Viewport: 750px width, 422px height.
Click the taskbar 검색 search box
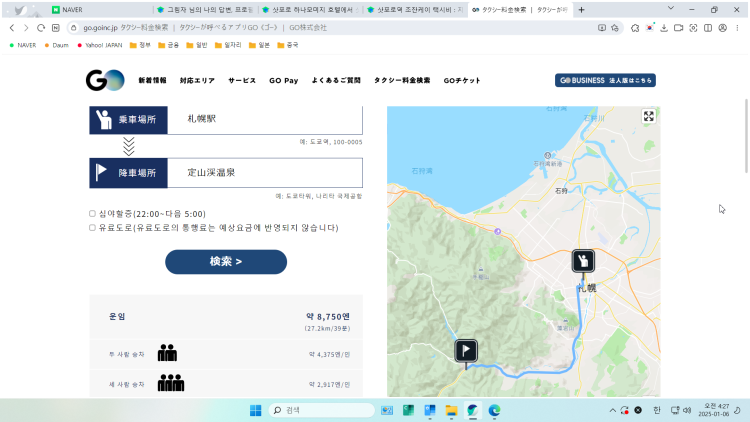tap(321, 411)
